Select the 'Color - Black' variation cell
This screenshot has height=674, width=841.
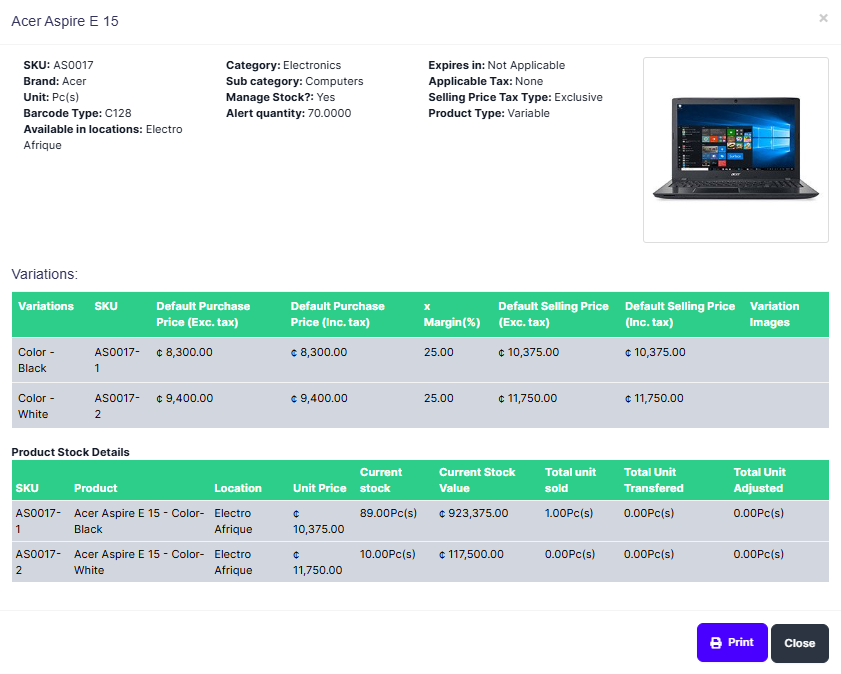click(36, 360)
